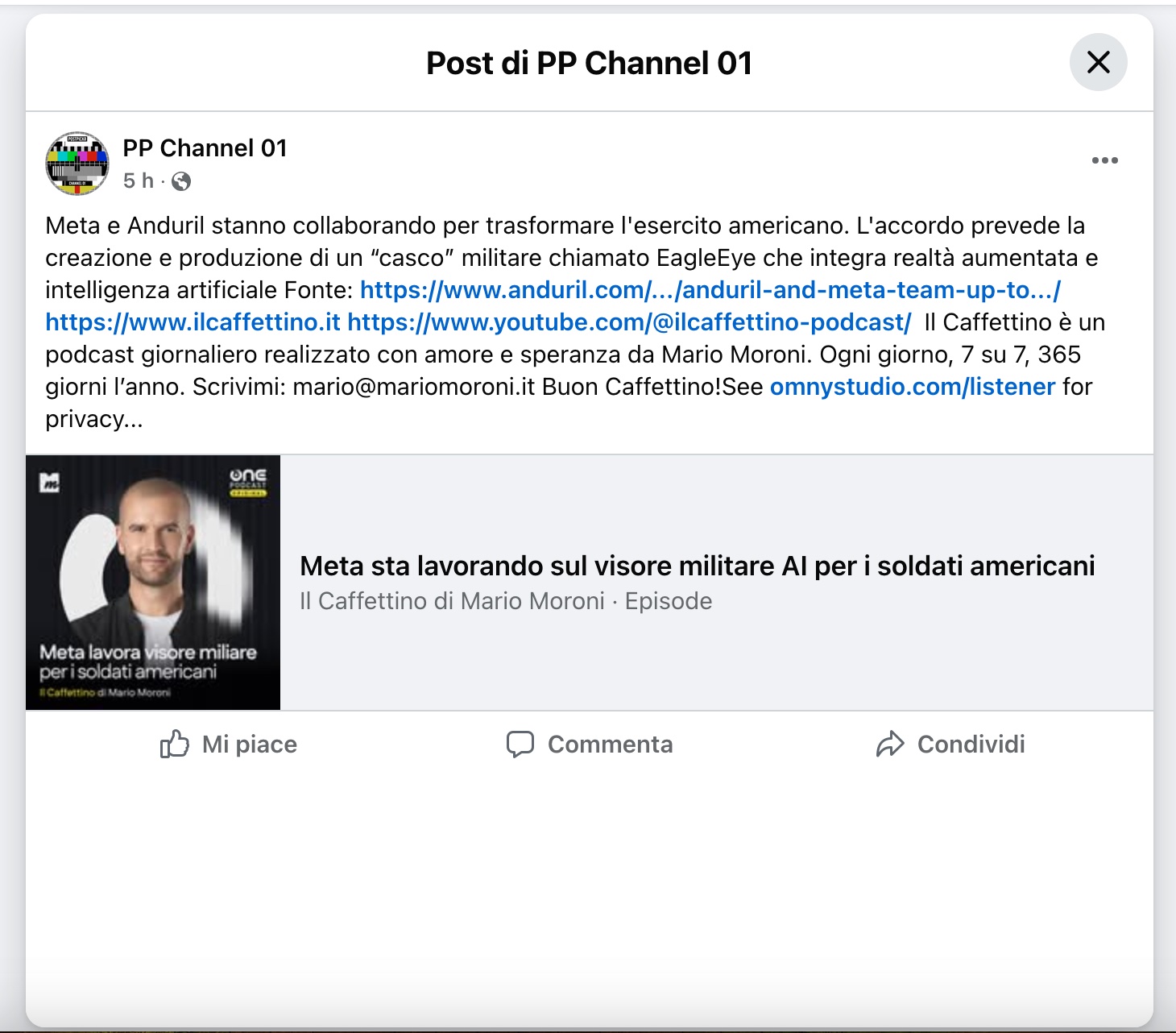This screenshot has height=1033, width=1176.
Task: Click the Condividi button label
Action: click(971, 744)
